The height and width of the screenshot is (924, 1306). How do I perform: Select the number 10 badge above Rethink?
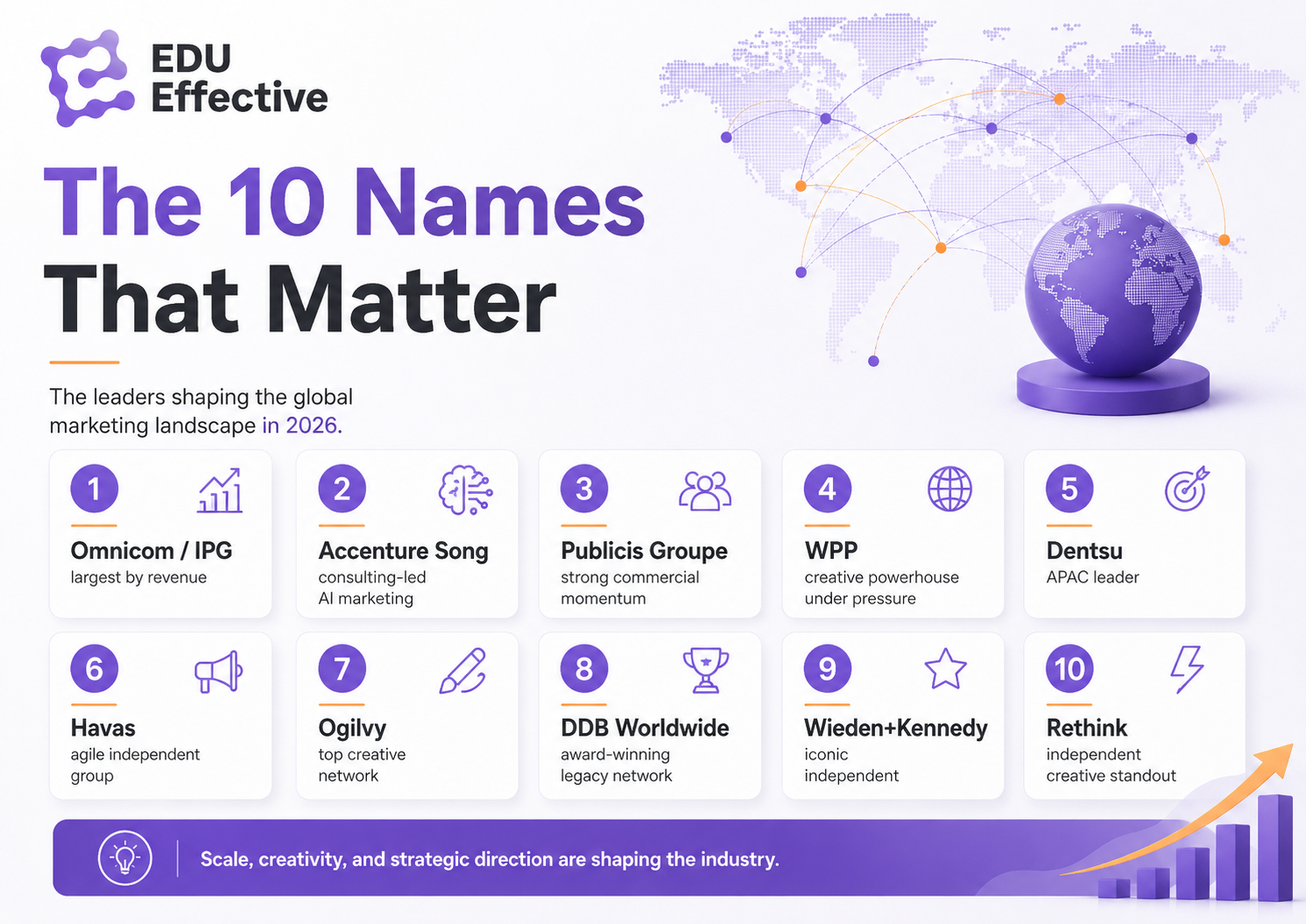pyautogui.click(x=1070, y=669)
